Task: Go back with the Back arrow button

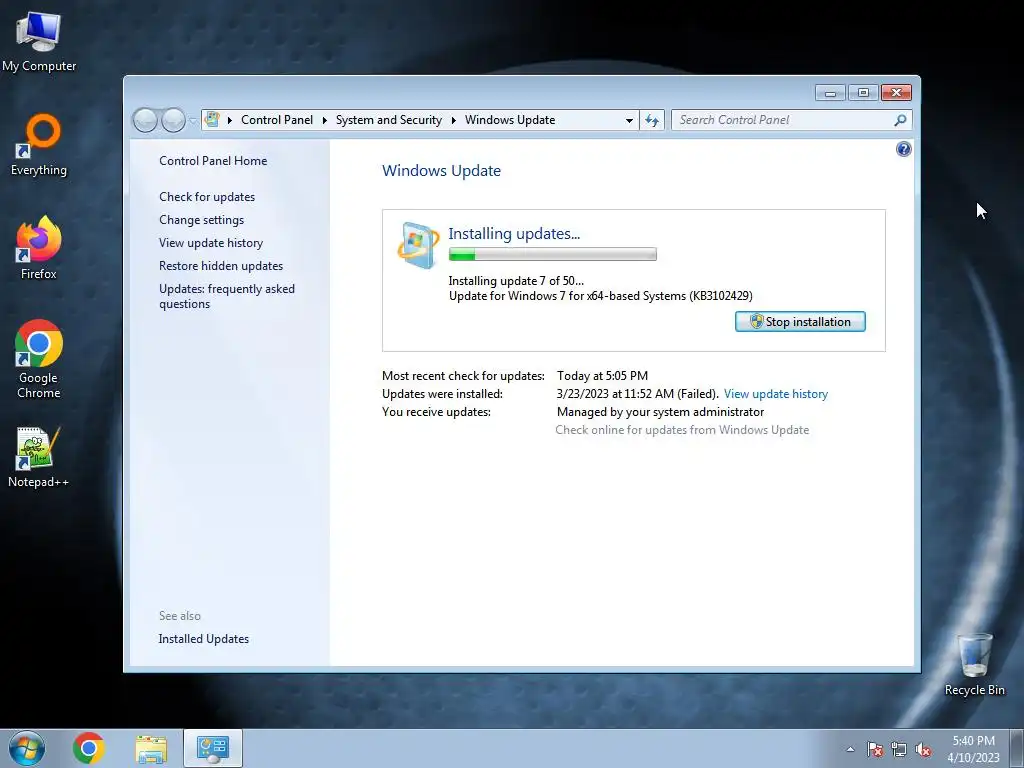Action: pos(145,120)
